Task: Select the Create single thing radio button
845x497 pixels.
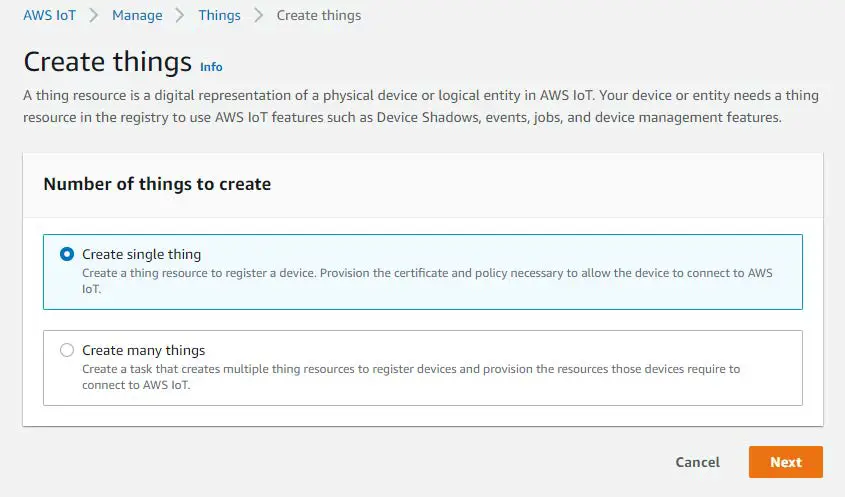Action: pyautogui.click(x=67, y=254)
